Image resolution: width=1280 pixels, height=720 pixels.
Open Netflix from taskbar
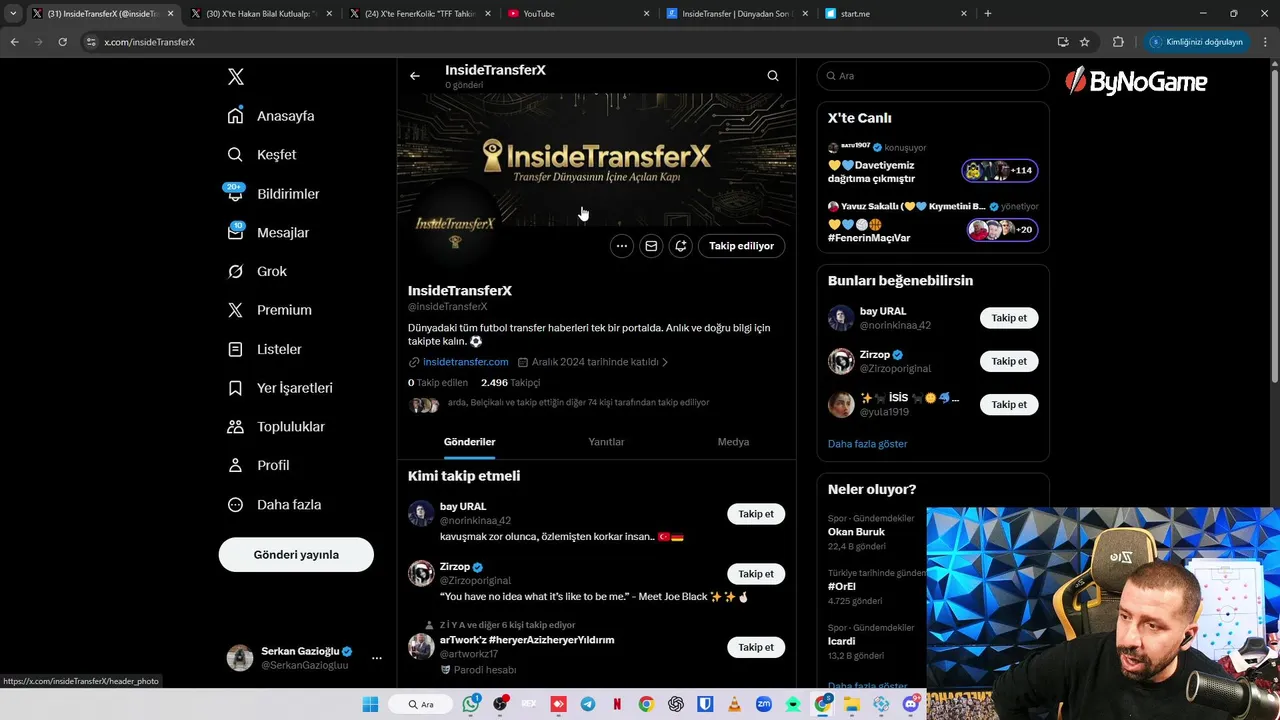(x=617, y=704)
